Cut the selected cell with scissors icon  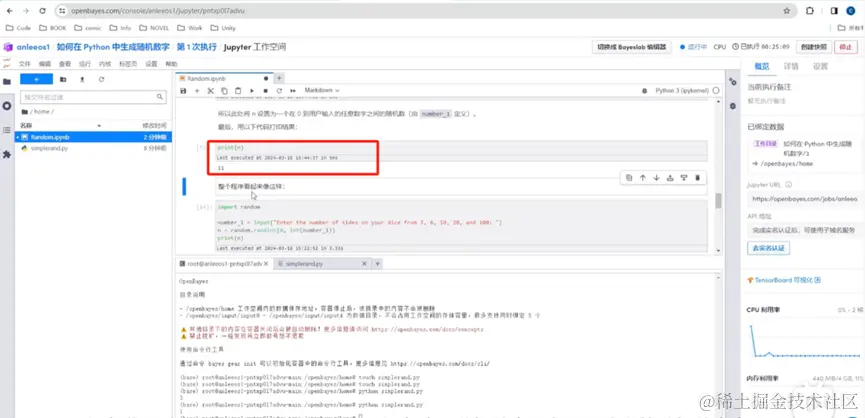click(210, 90)
